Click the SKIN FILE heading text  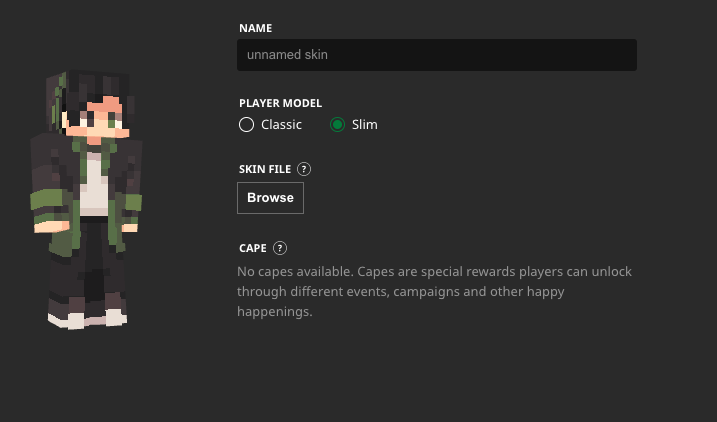(x=264, y=170)
